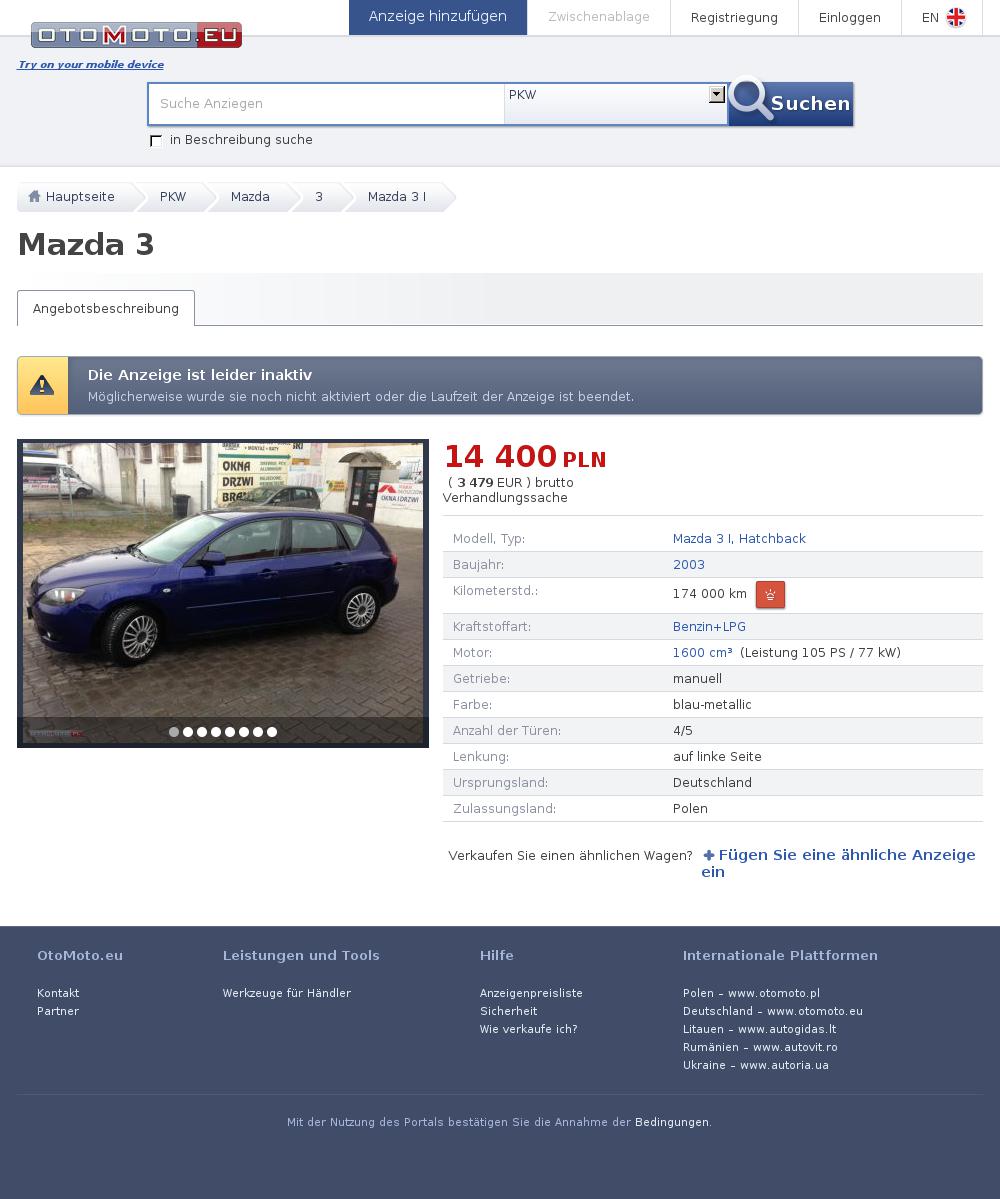1000x1199 pixels.
Task: Click 'Wie verkaufe ich?' footer link
Action: click(x=528, y=1029)
